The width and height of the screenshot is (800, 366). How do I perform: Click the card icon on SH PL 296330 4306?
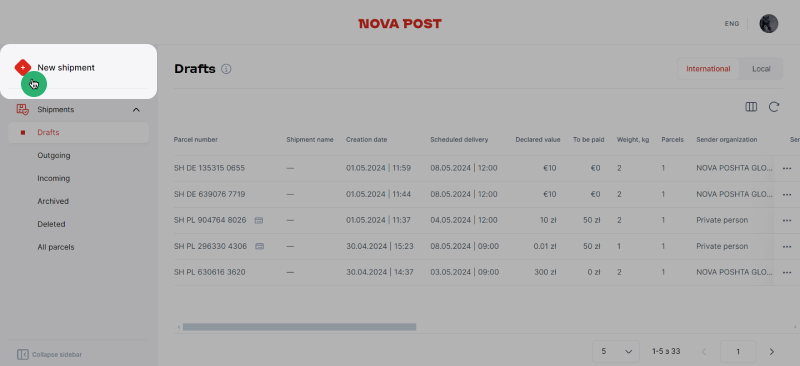(x=259, y=246)
